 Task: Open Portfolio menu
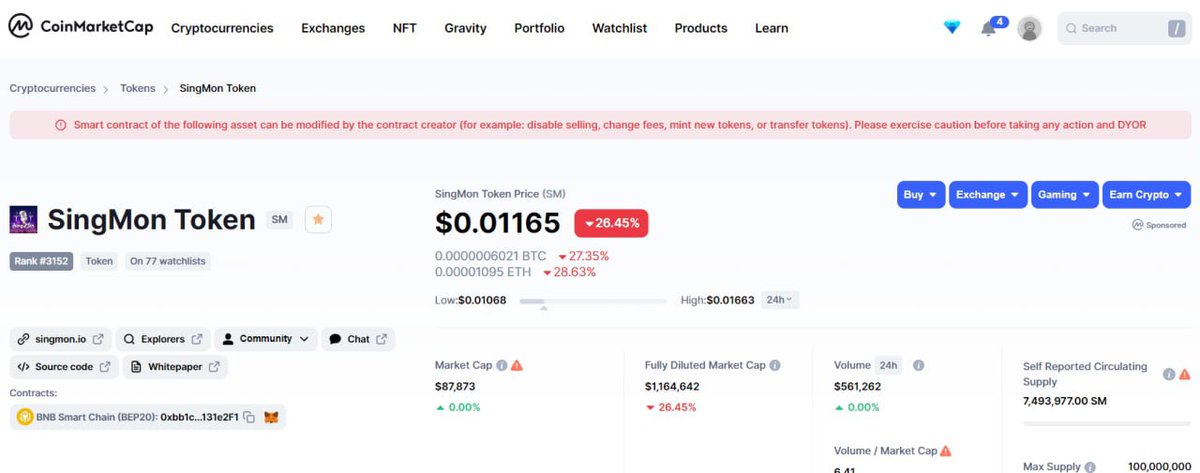click(539, 28)
